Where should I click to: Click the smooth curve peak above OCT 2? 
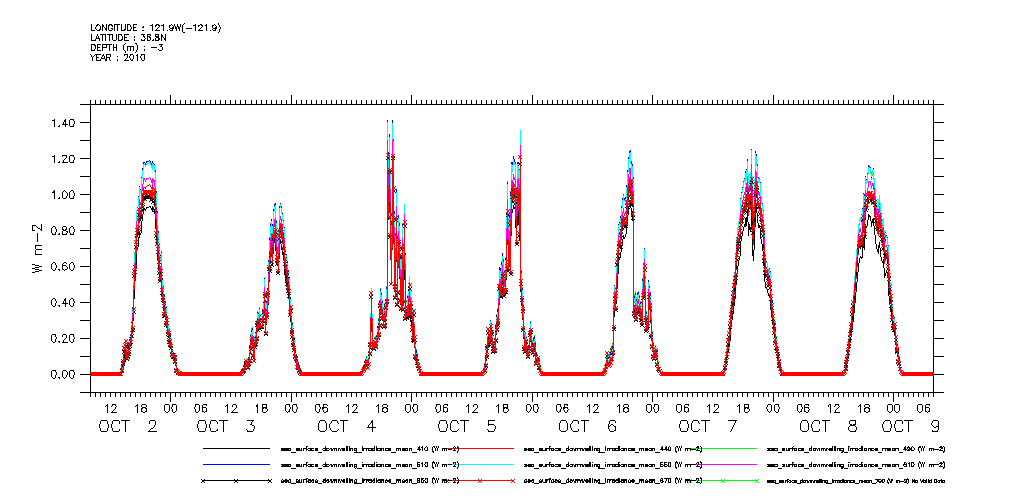coord(149,162)
